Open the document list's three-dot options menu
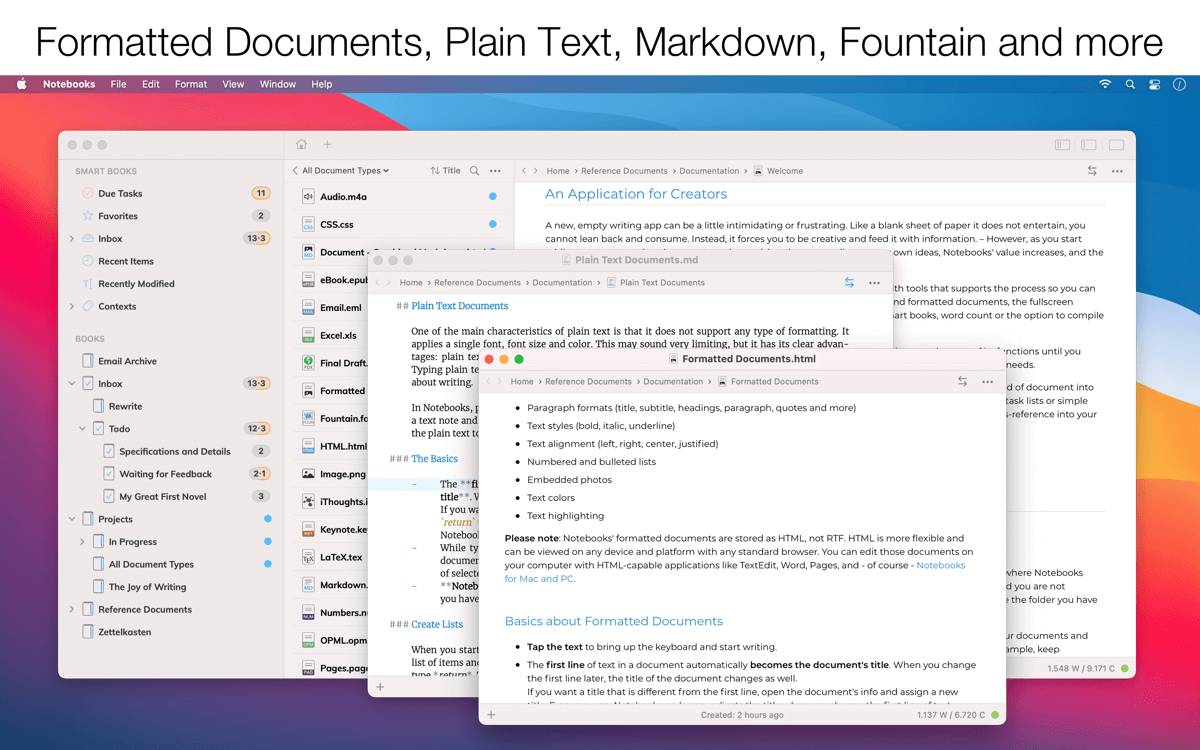 point(495,171)
